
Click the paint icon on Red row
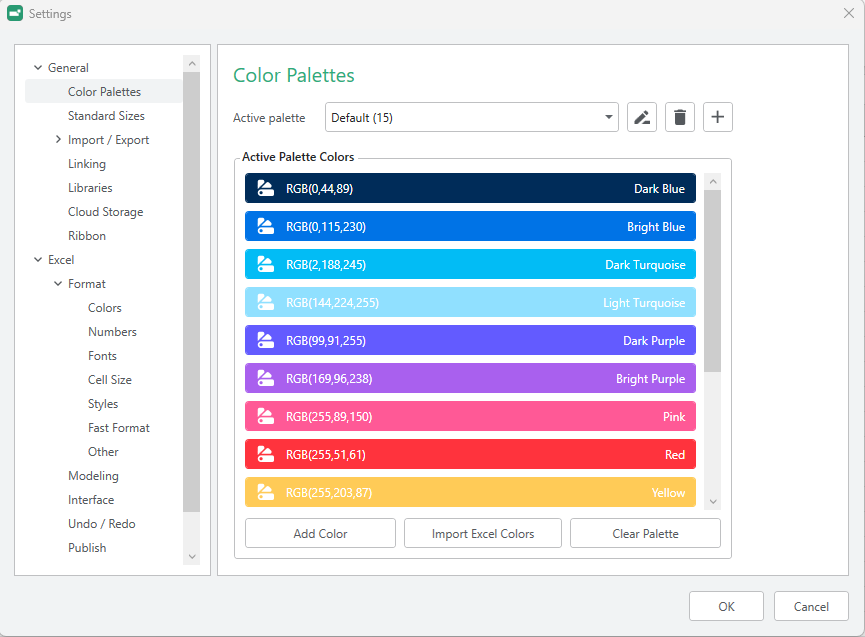coord(265,455)
